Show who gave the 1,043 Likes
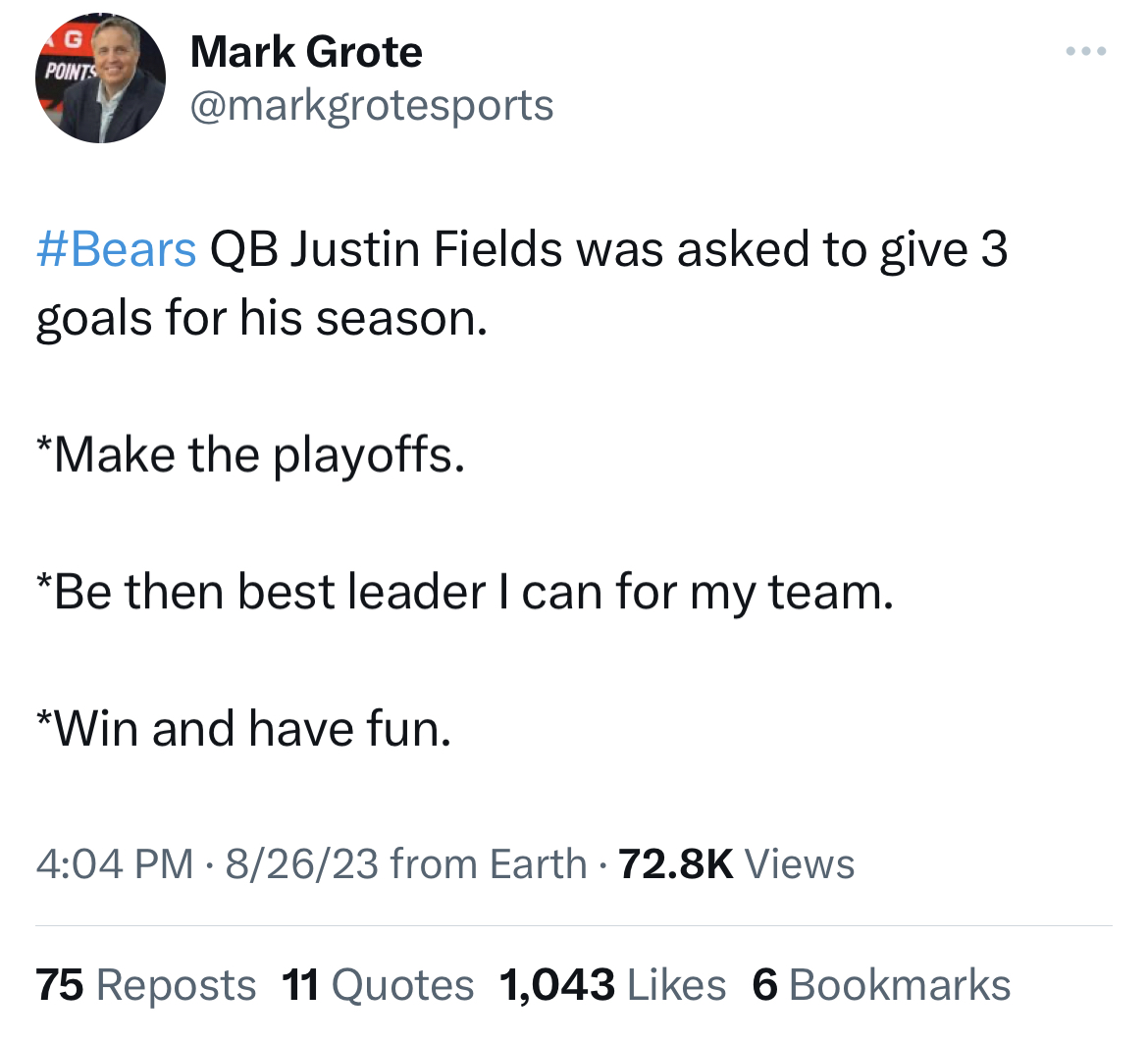The width and height of the screenshot is (1148, 1042). pos(612,985)
